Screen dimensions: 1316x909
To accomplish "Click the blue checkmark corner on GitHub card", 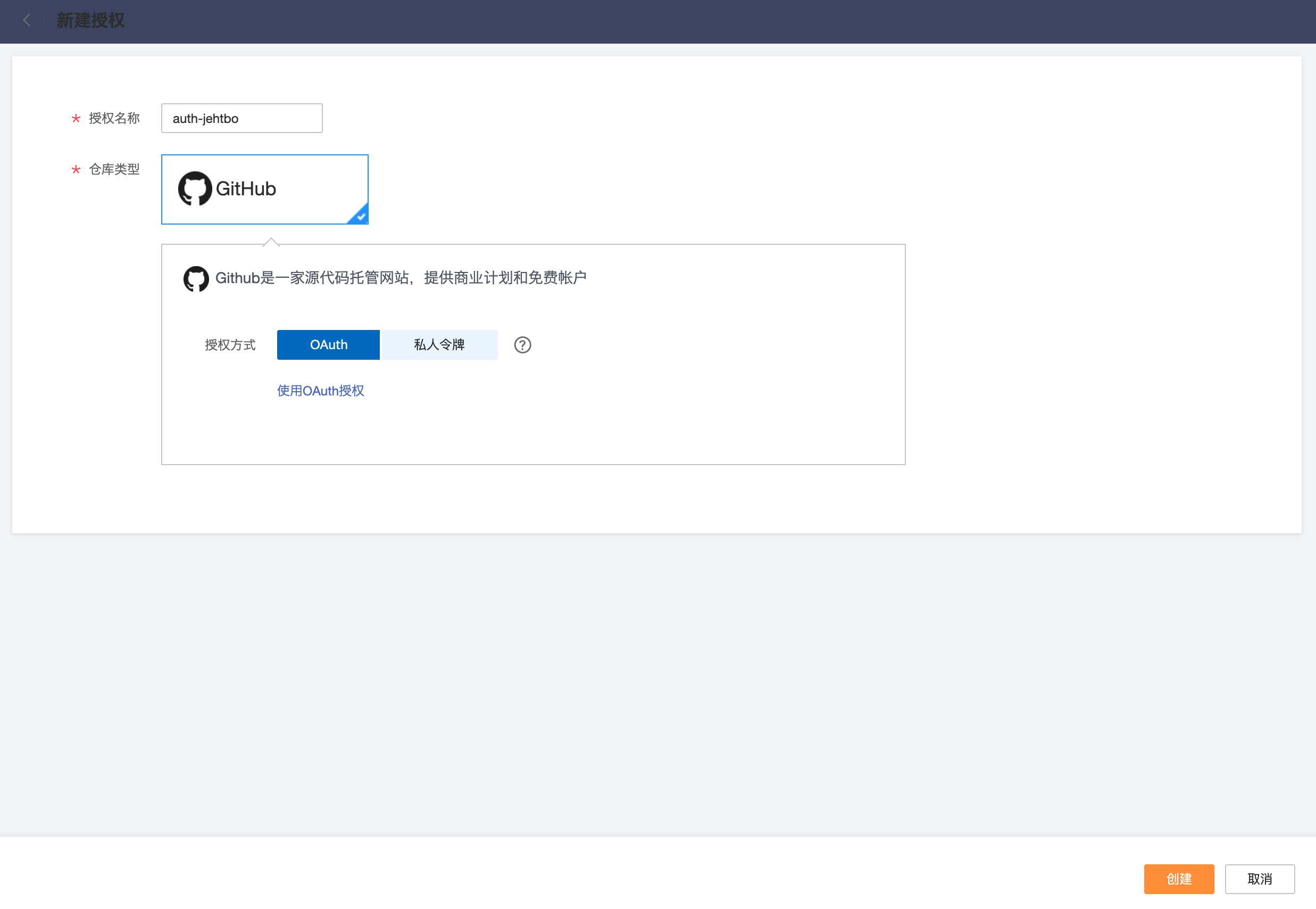I will coord(360,216).
